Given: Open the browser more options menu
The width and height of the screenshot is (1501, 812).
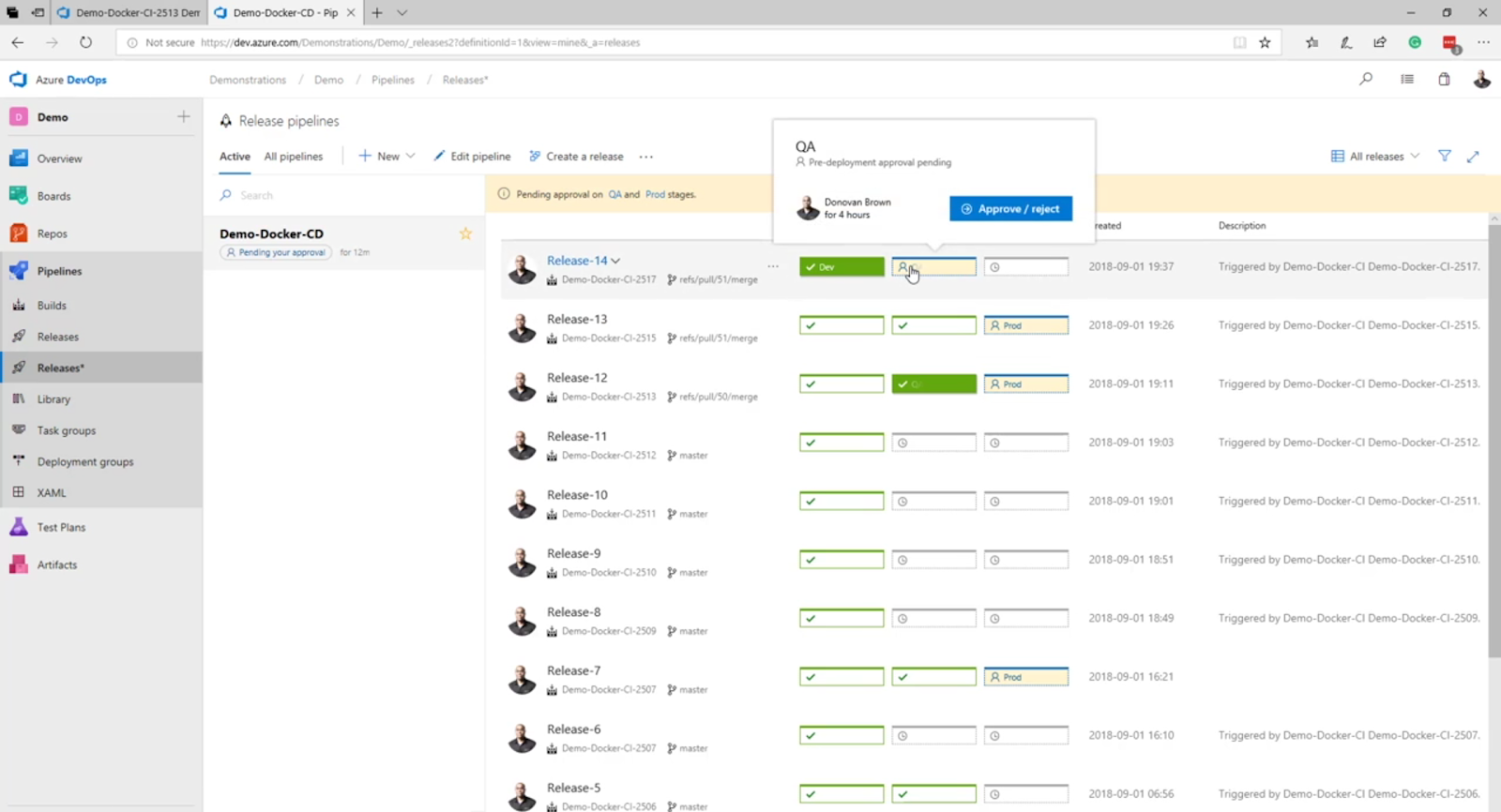Looking at the screenshot, I should point(1483,42).
